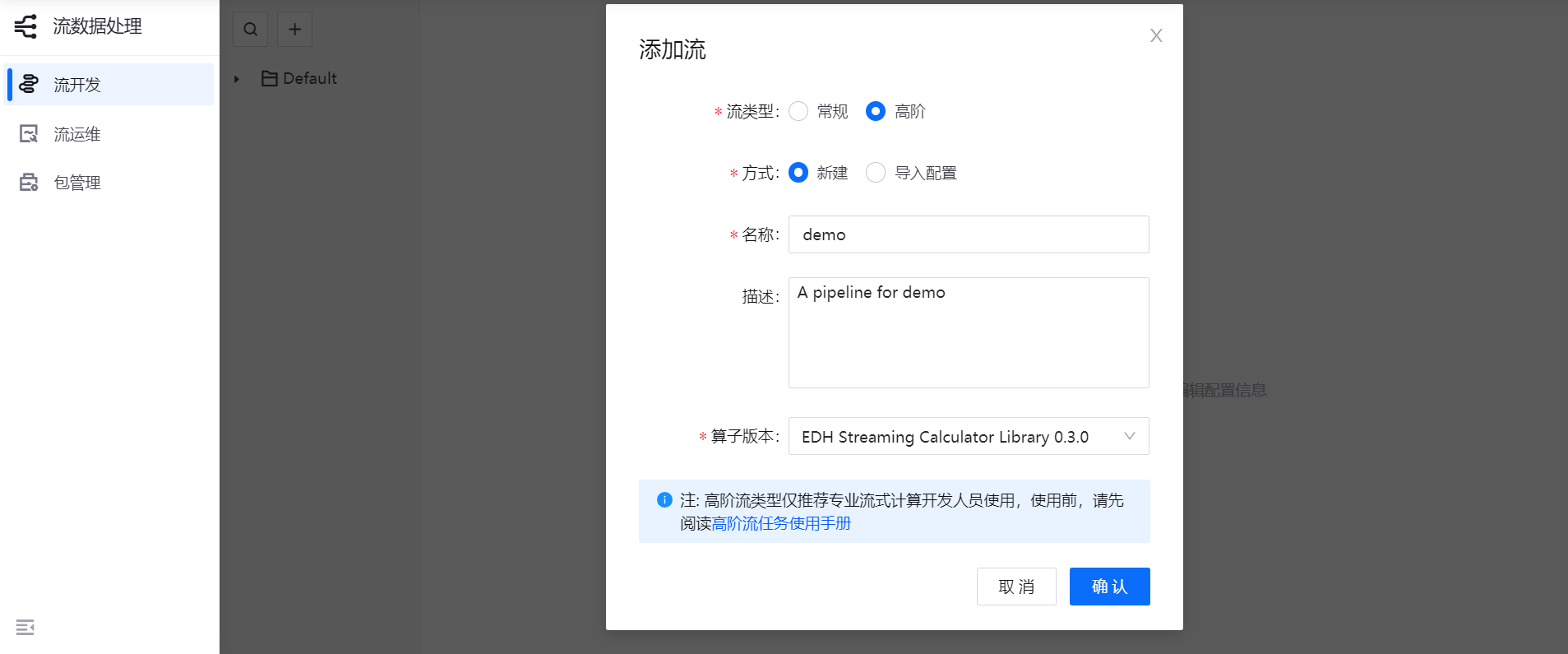1568x654 pixels.
Task: Click the 流运维 monitor icon
Action: (x=29, y=133)
